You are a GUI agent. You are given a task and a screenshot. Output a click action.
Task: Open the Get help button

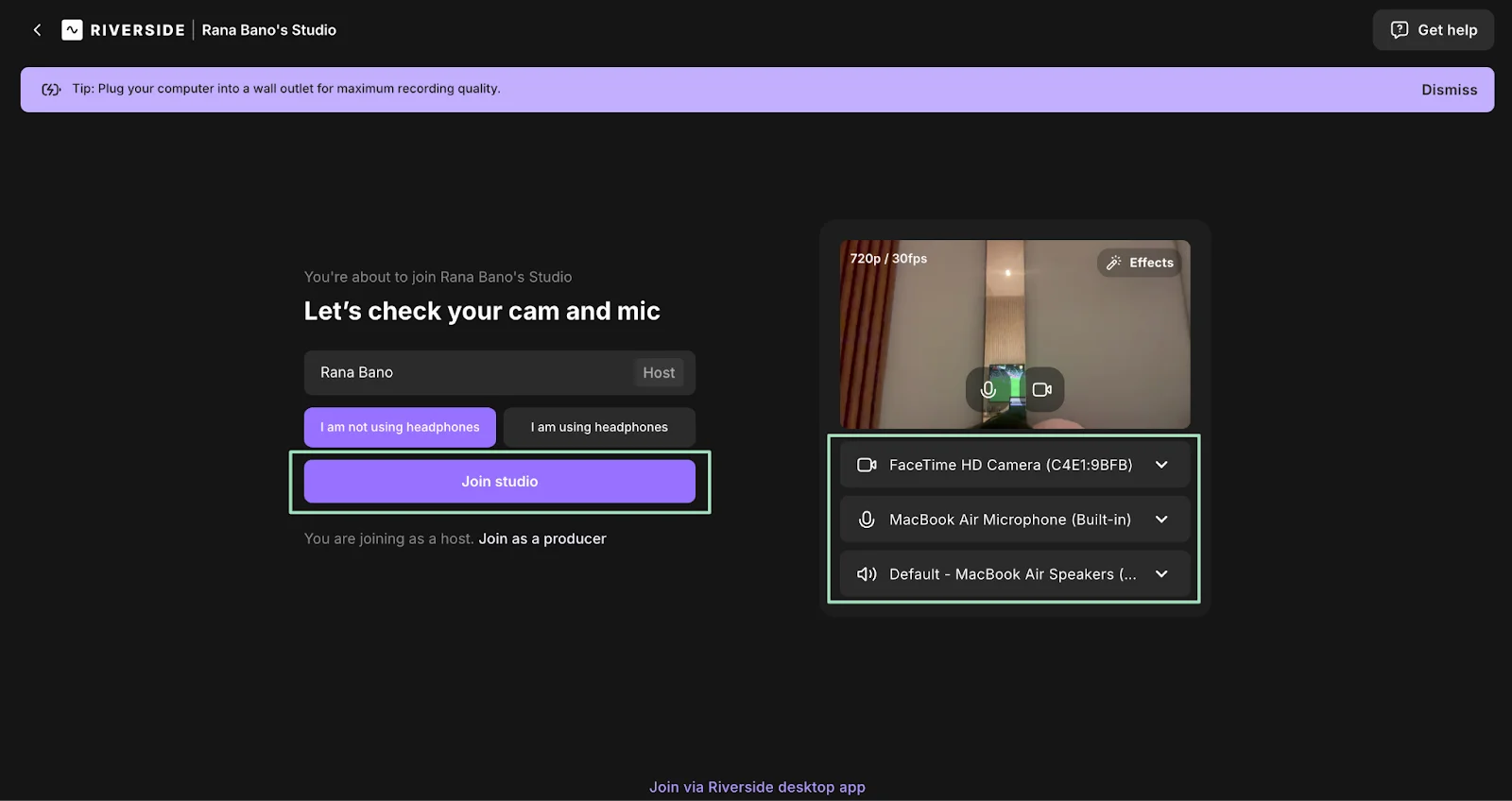(x=1433, y=30)
